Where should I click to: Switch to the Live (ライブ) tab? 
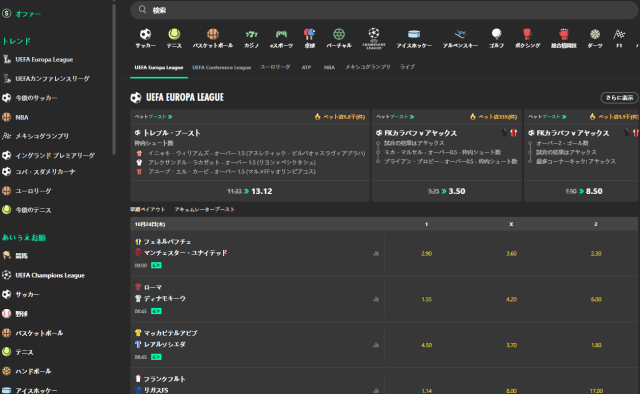click(407, 67)
